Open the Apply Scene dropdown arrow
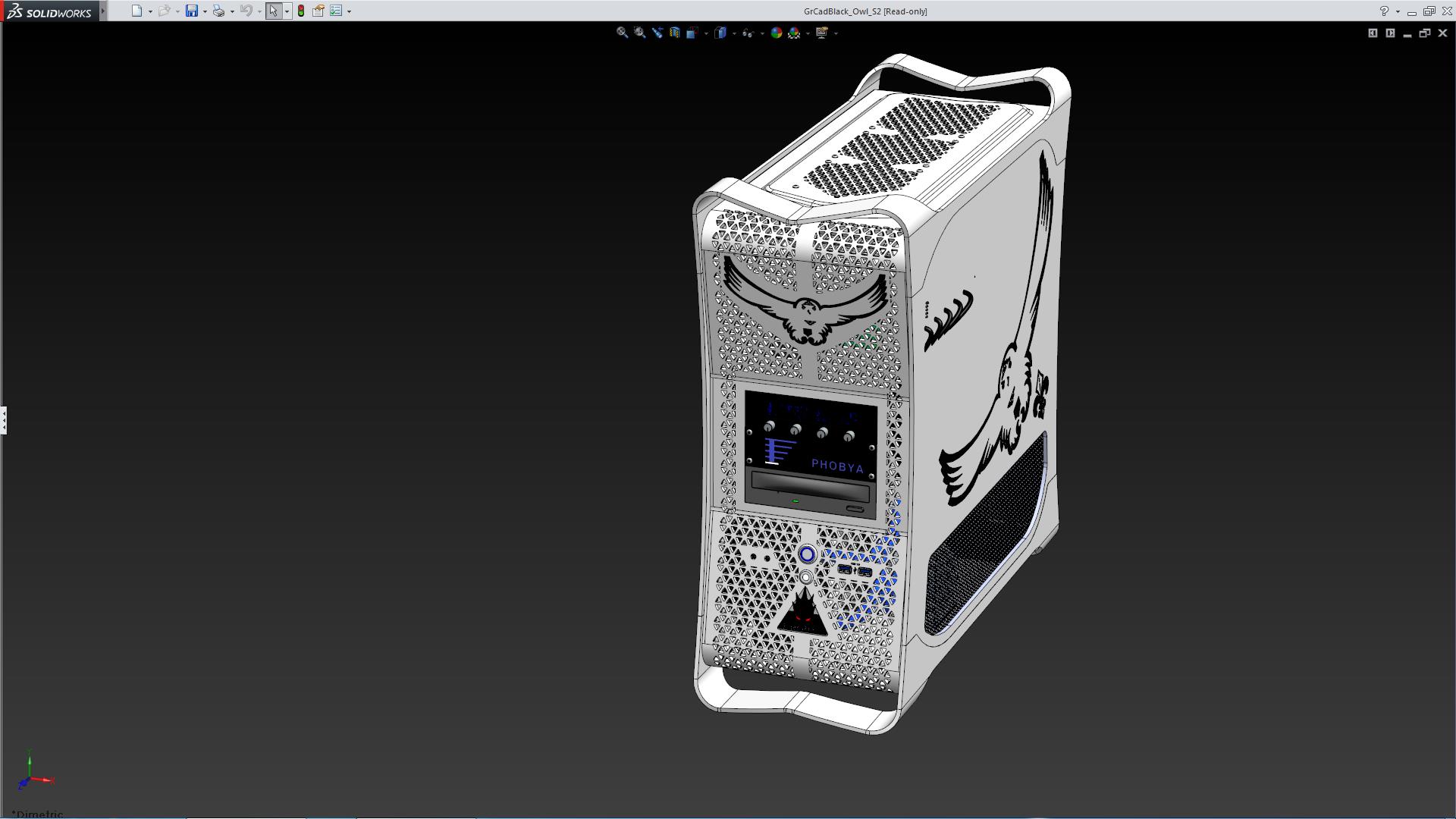1456x819 pixels. click(808, 33)
